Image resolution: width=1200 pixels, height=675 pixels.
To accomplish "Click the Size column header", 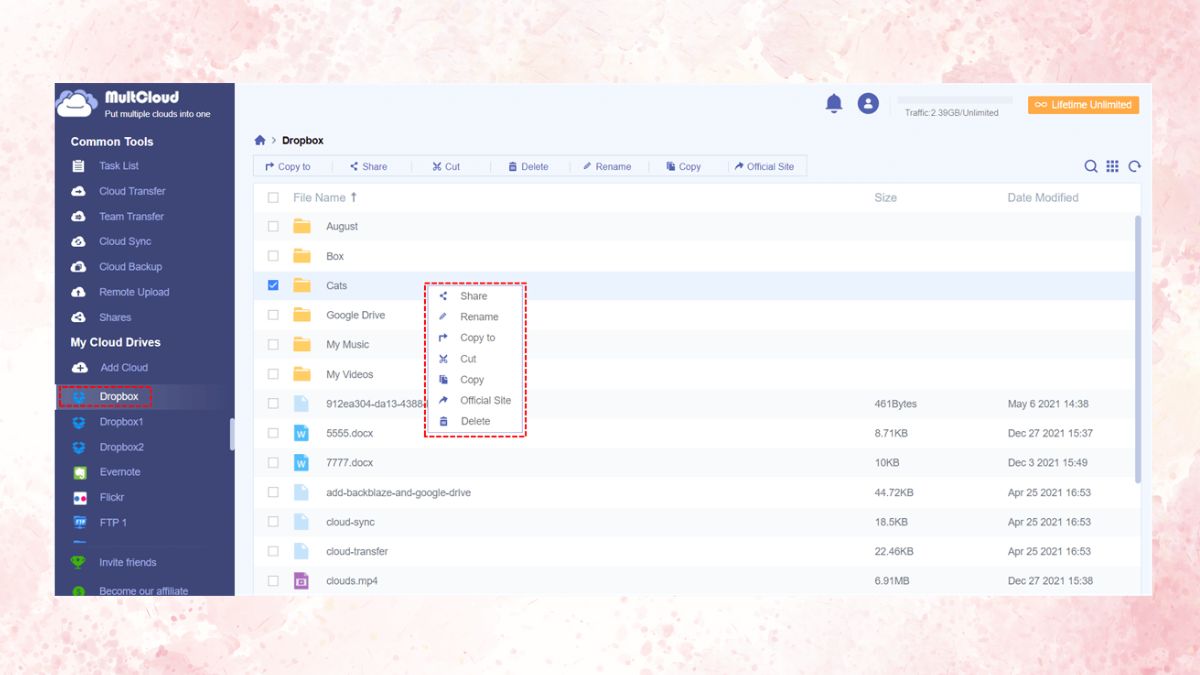I will 885,198.
